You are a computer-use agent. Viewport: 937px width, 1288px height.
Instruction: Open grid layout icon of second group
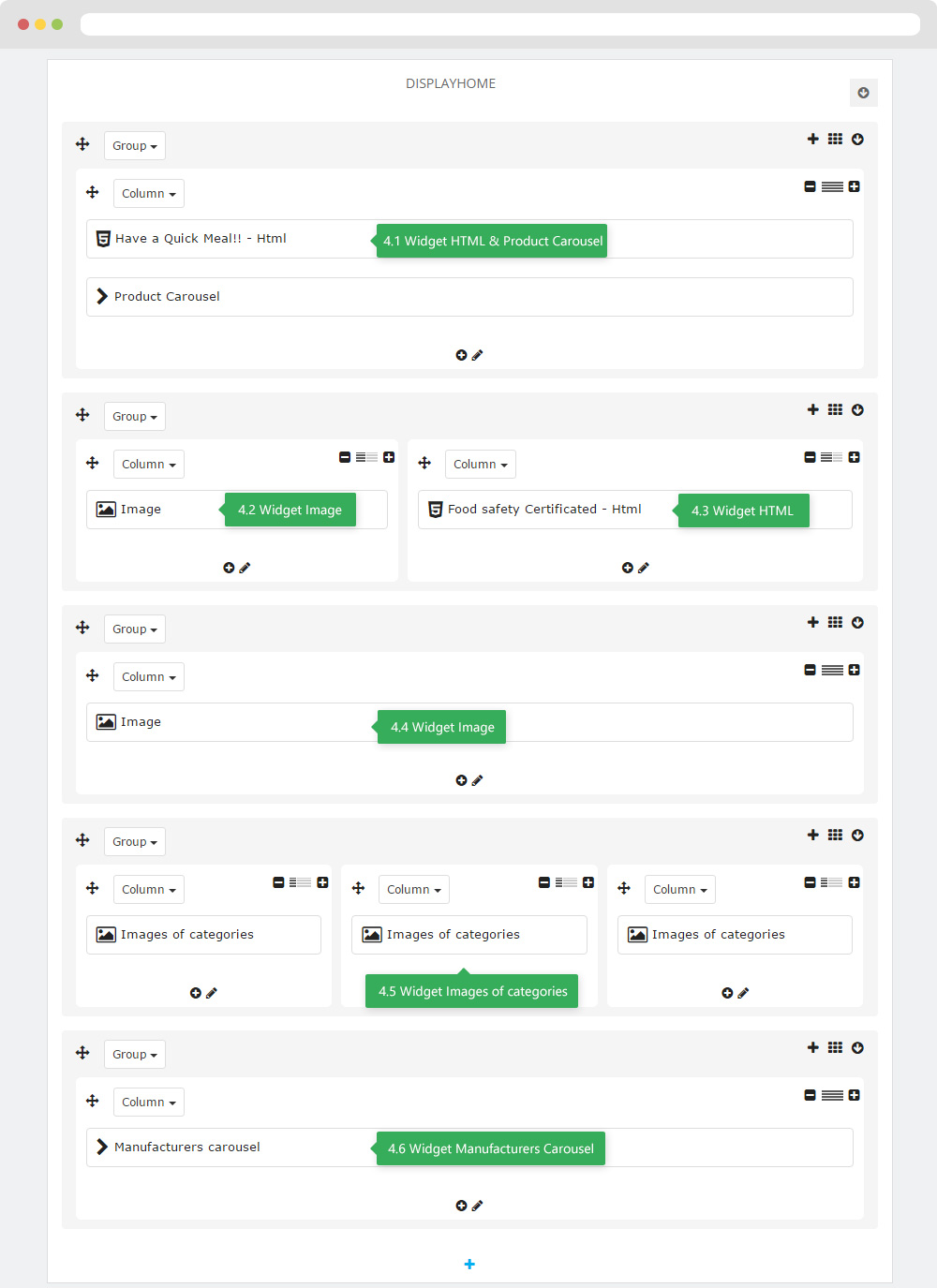(x=835, y=410)
